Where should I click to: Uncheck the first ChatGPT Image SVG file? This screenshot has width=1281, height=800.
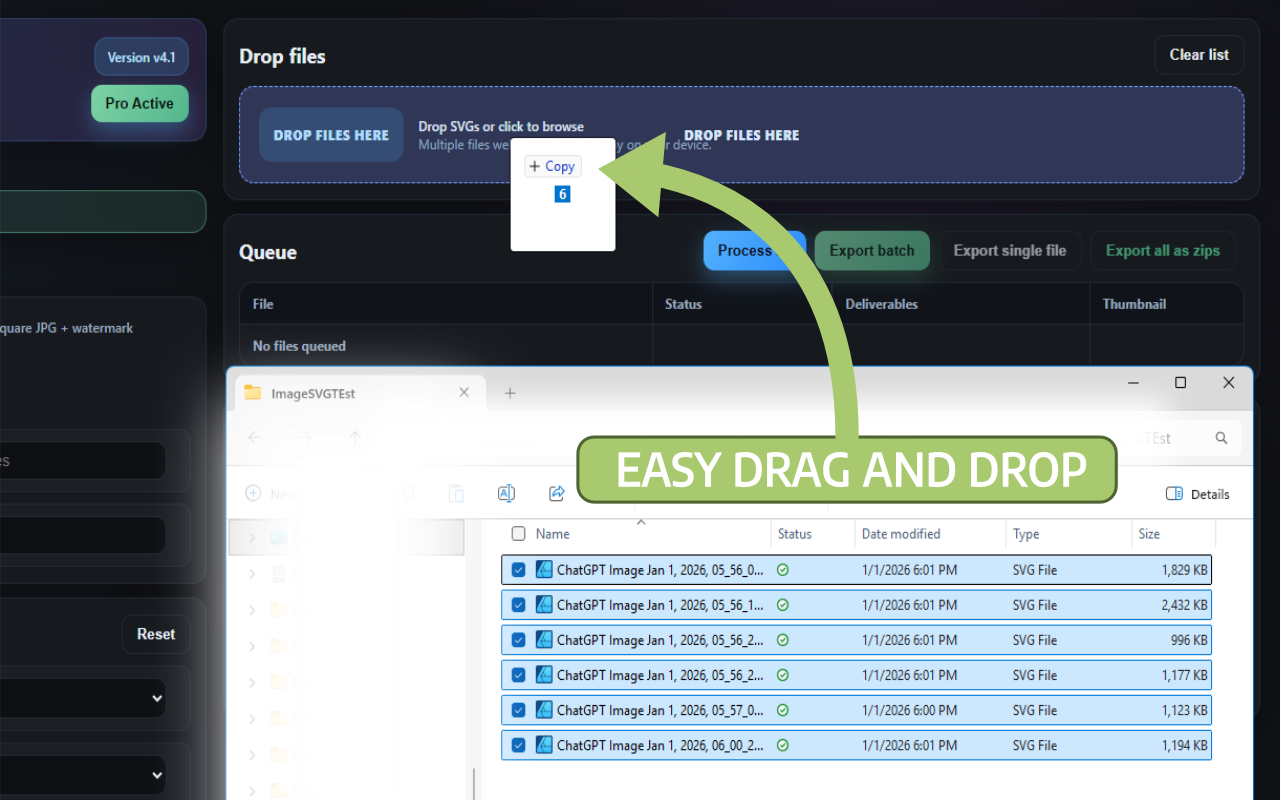(518, 569)
